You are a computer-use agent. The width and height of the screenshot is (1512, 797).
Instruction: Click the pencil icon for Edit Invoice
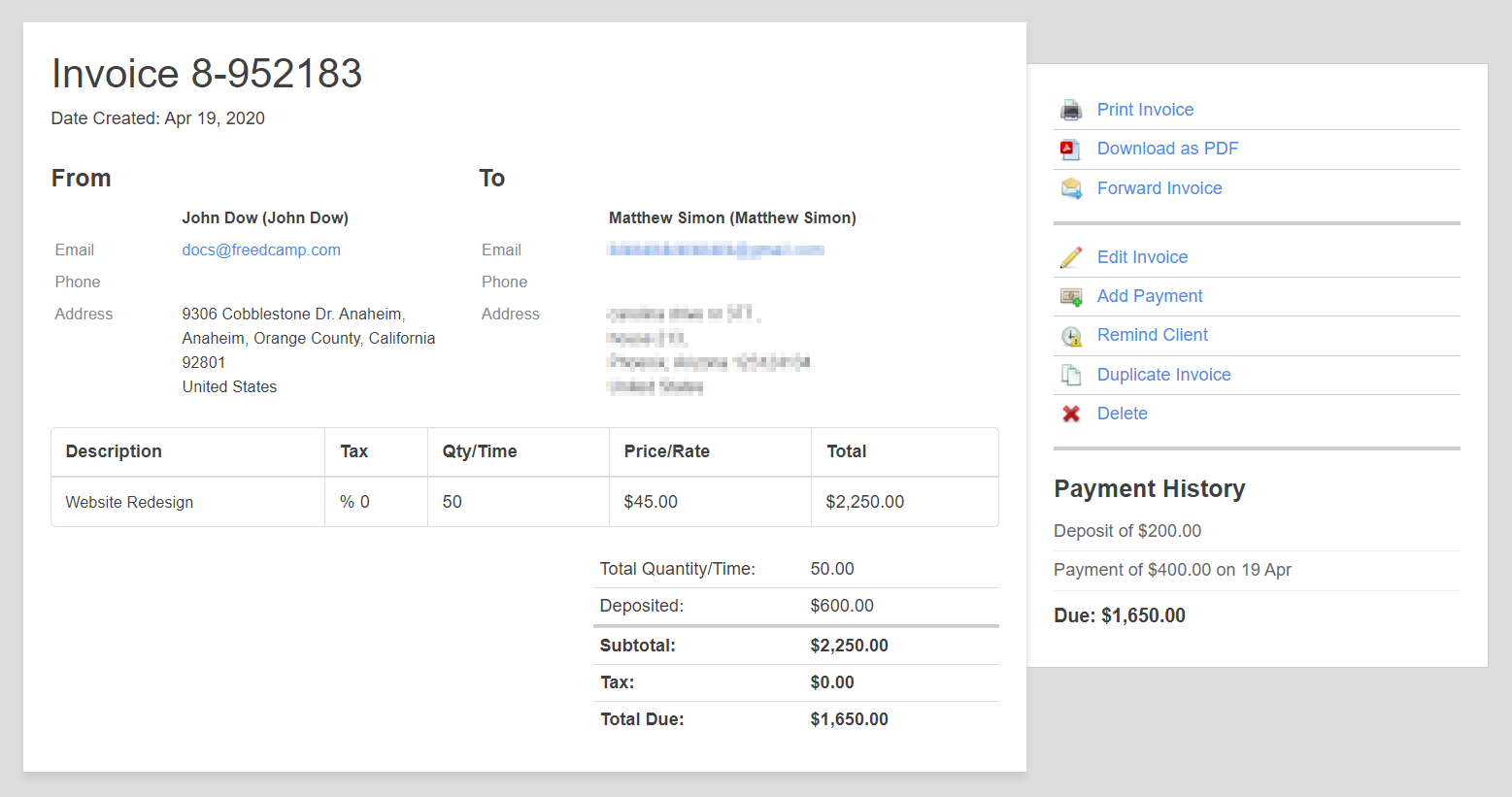1071,257
